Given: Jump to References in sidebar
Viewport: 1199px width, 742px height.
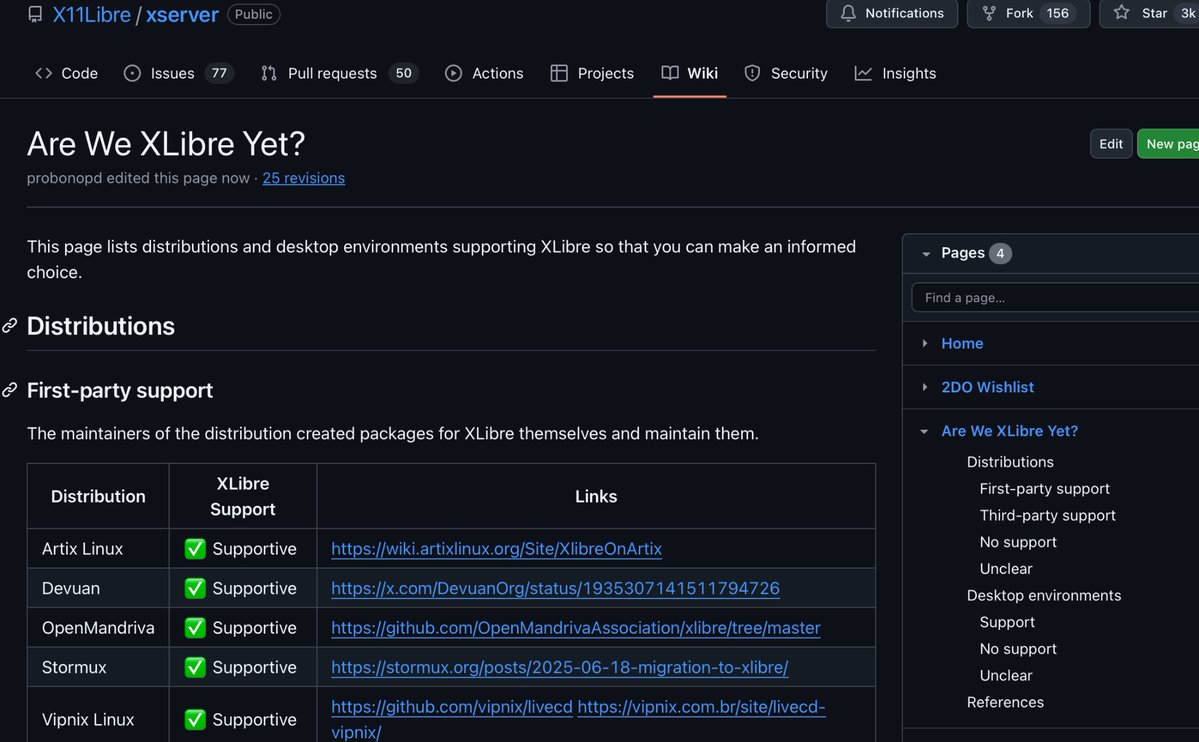Looking at the screenshot, I should (1005, 702).
